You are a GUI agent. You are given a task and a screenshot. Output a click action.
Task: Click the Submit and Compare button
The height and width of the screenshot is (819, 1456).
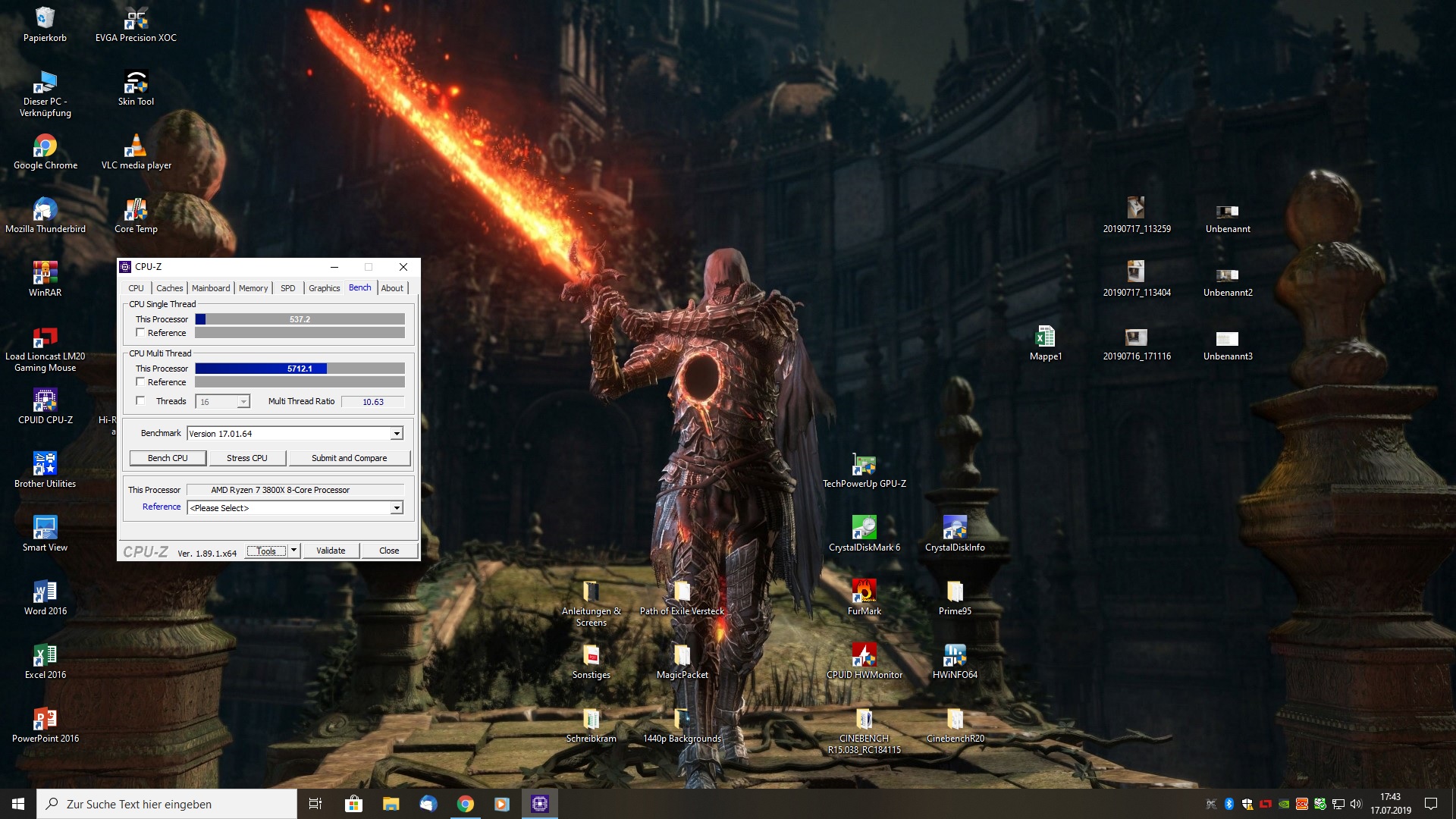tap(349, 458)
